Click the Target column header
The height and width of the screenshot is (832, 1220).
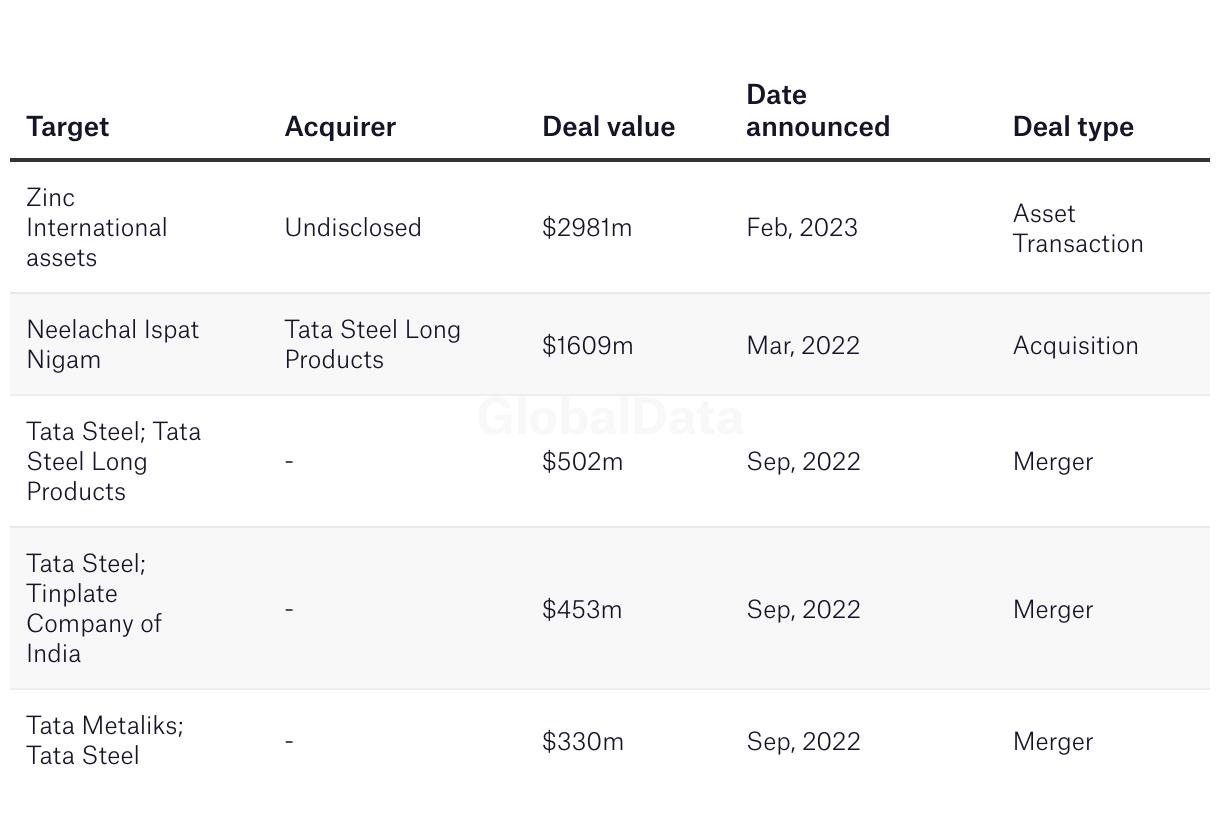coord(68,127)
